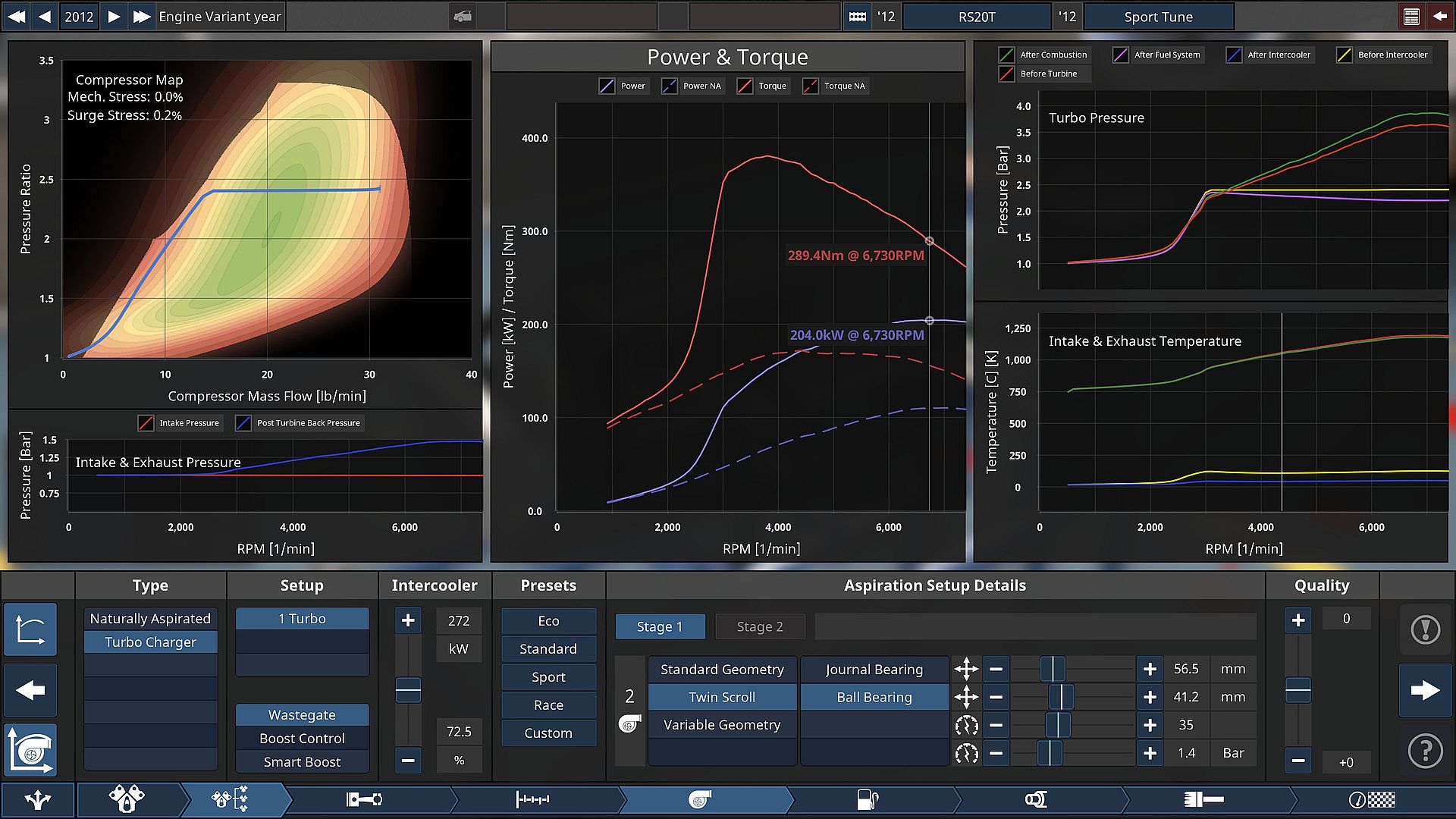
Task: Click the graph axes view icon
Action: click(30, 629)
